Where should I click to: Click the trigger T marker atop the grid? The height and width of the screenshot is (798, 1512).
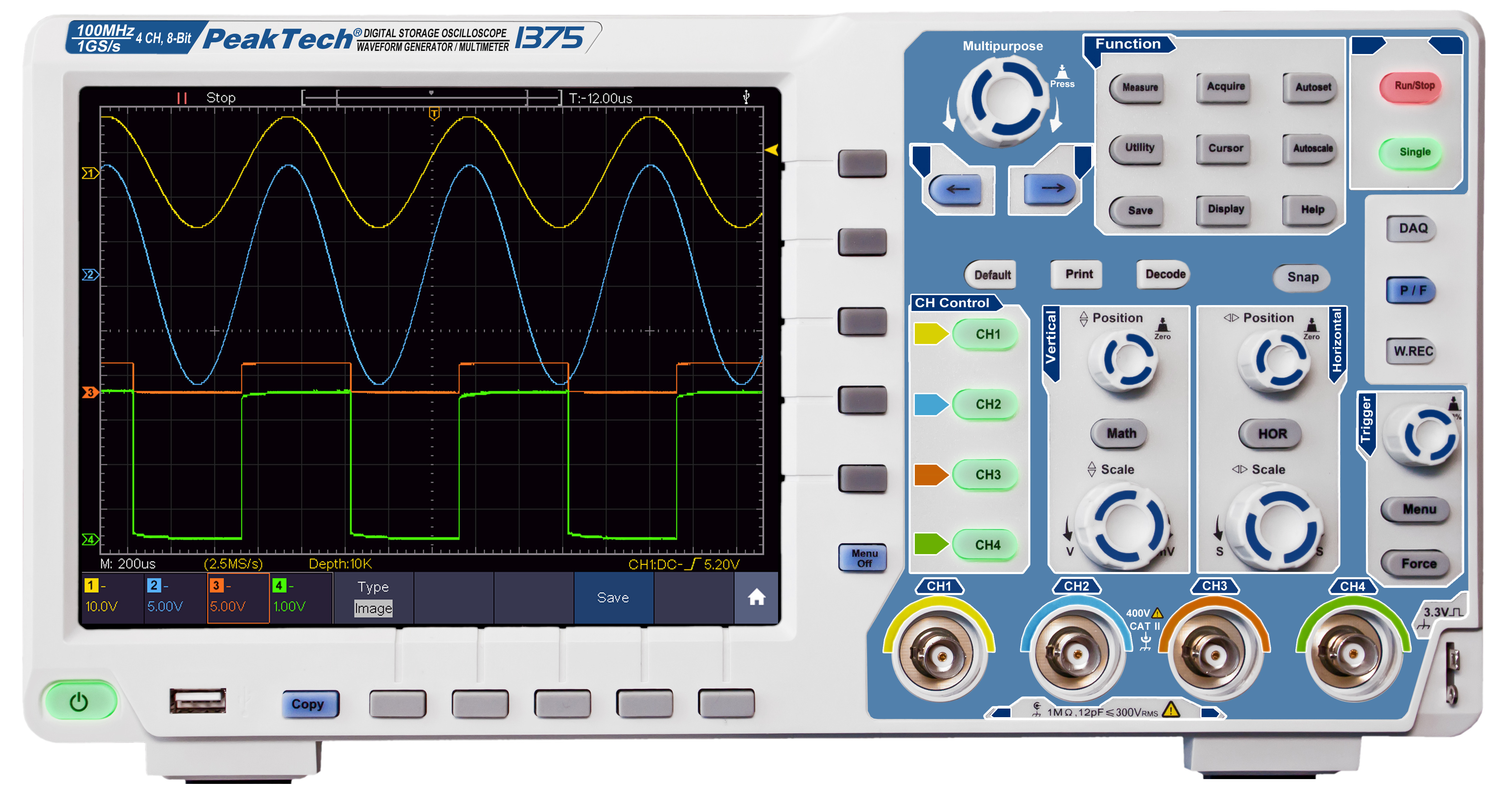pos(434,113)
